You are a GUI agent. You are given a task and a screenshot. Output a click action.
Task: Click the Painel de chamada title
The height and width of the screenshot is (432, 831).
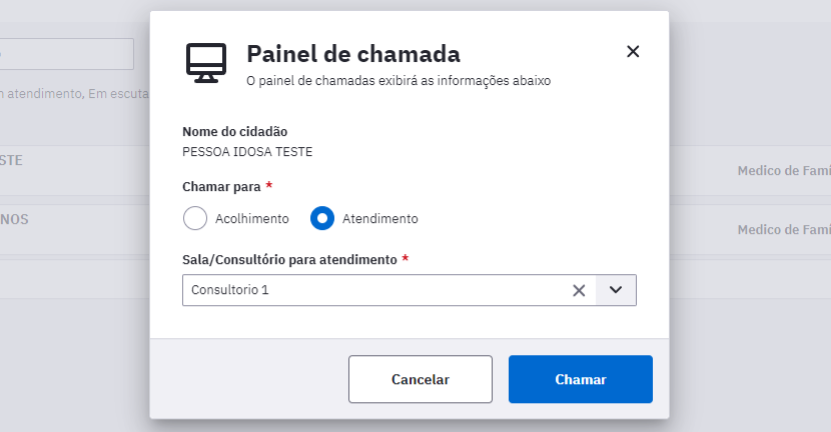tap(353, 54)
